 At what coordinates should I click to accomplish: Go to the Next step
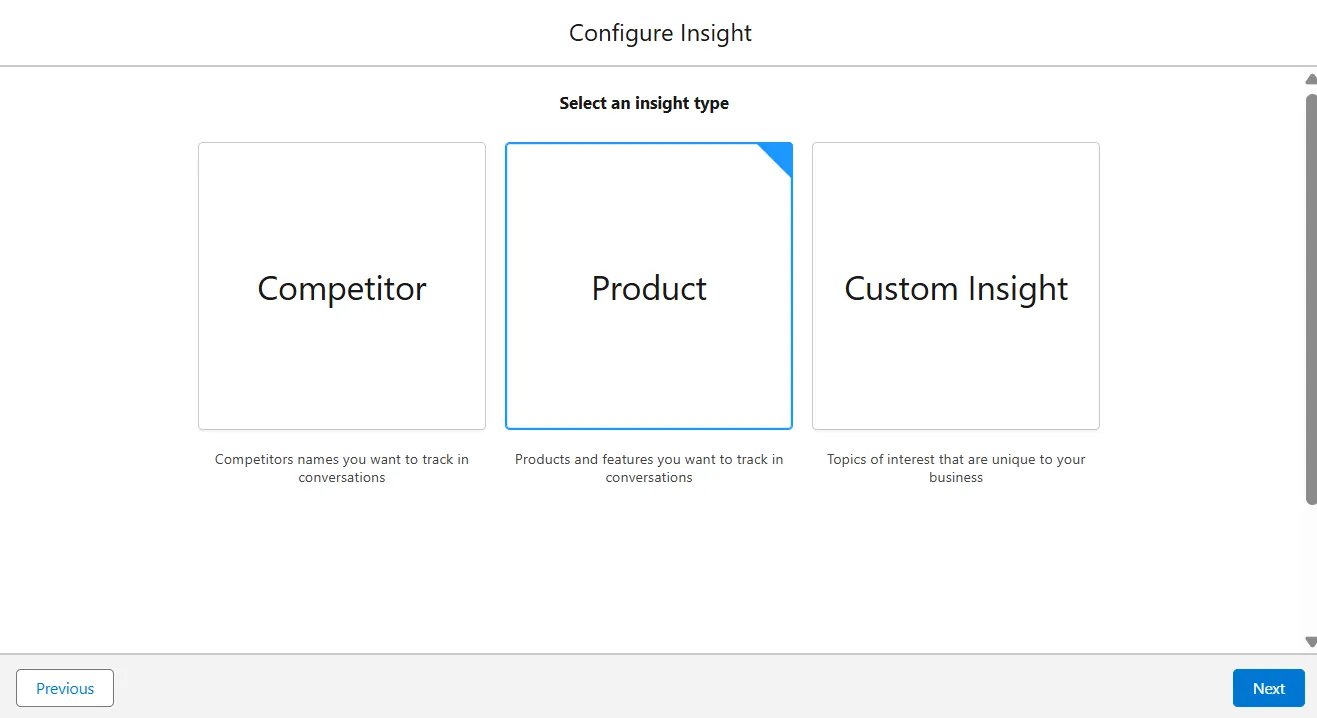click(1268, 688)
